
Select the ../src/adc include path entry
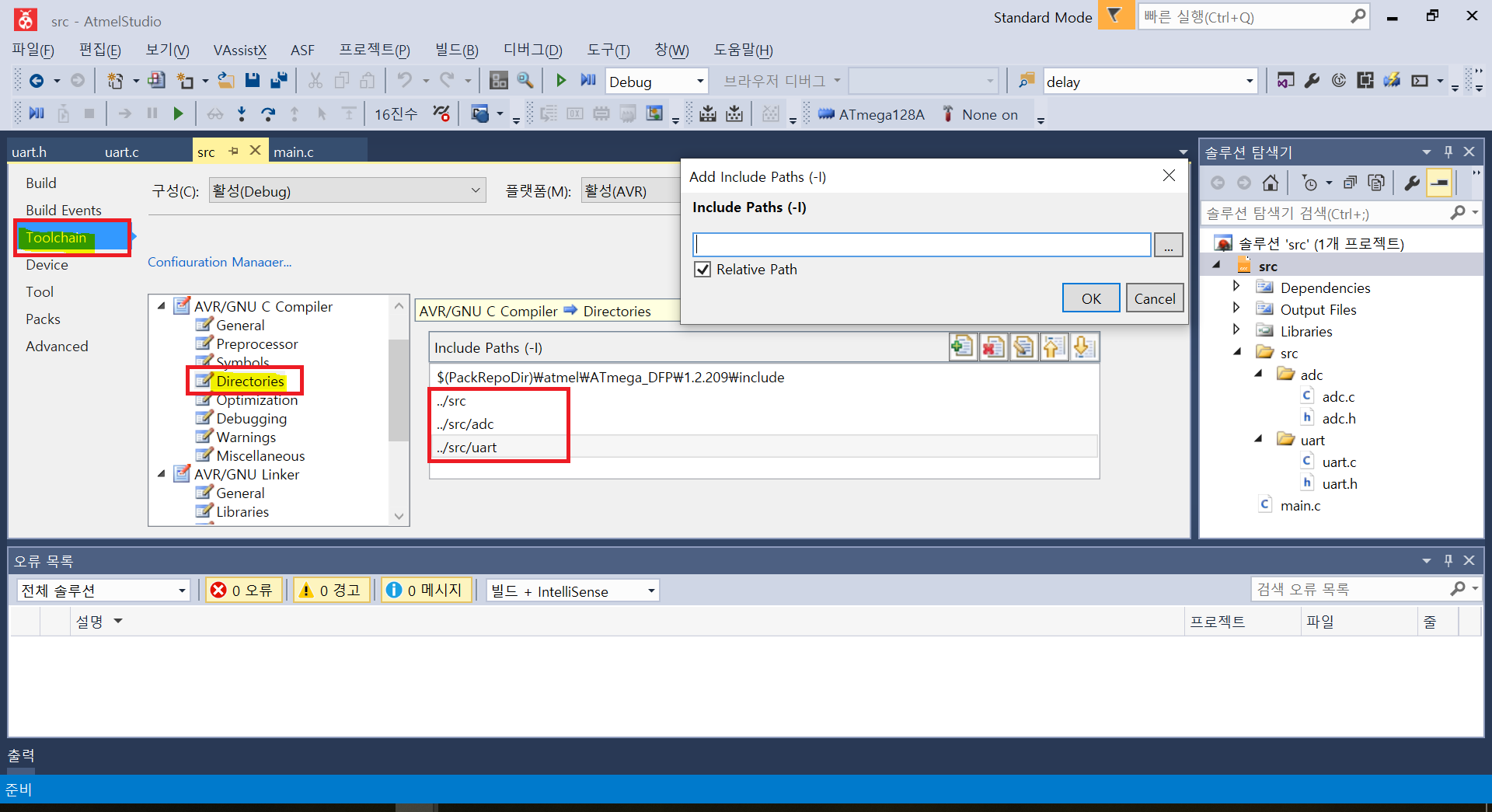pyautogui.click(x=465, y=423)
